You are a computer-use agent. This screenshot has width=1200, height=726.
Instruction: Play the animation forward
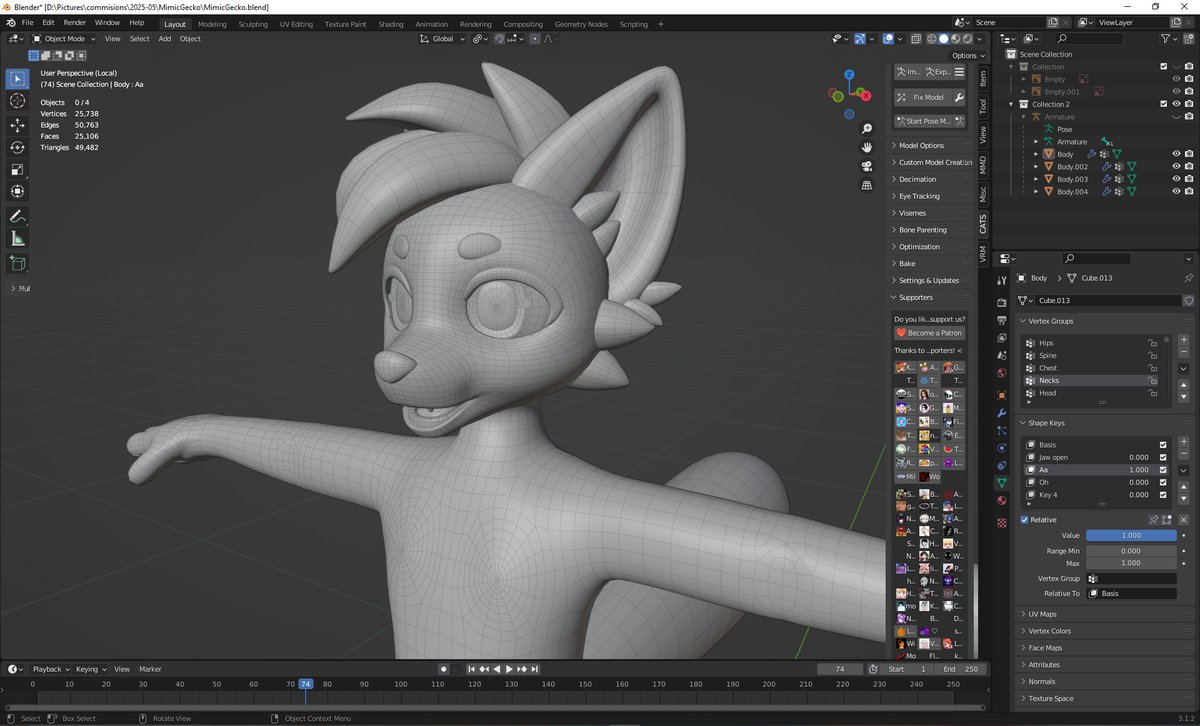(509, 669)
